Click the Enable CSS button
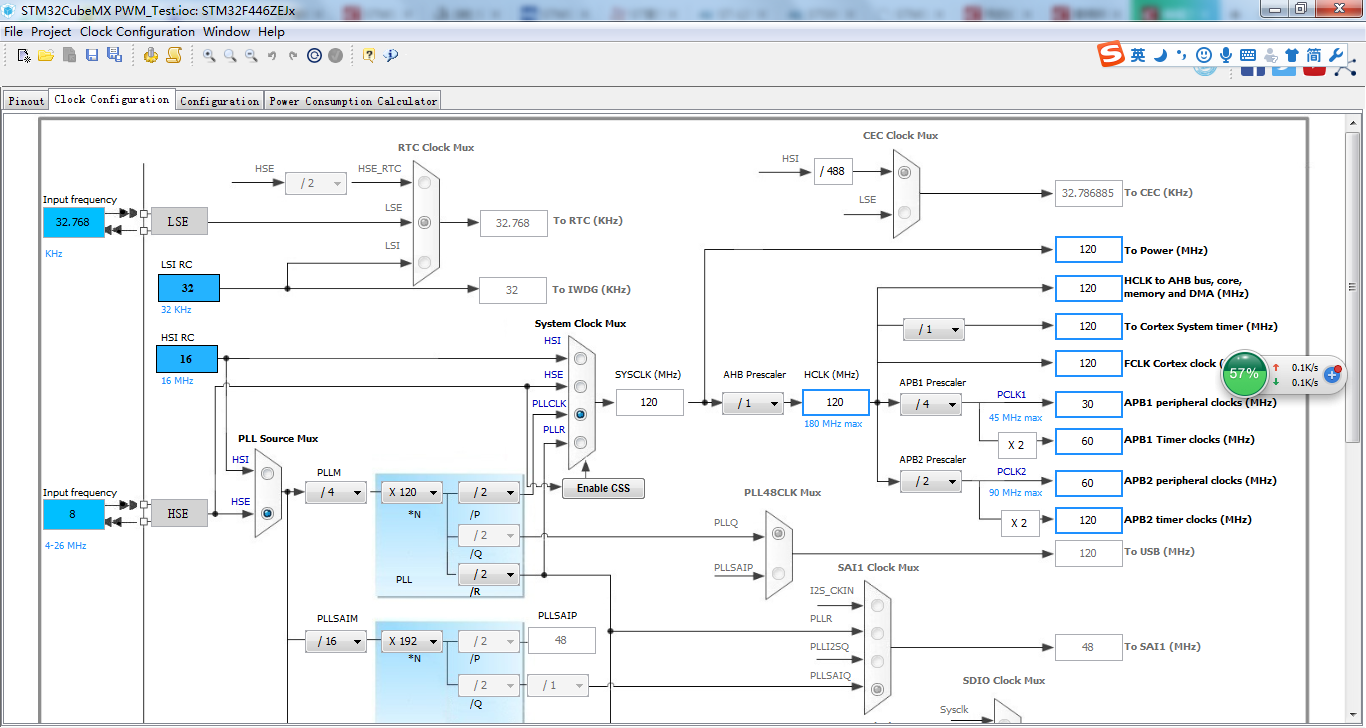Screen dimensions: 1366x728 pyautogui.click(x=604, y=488)
